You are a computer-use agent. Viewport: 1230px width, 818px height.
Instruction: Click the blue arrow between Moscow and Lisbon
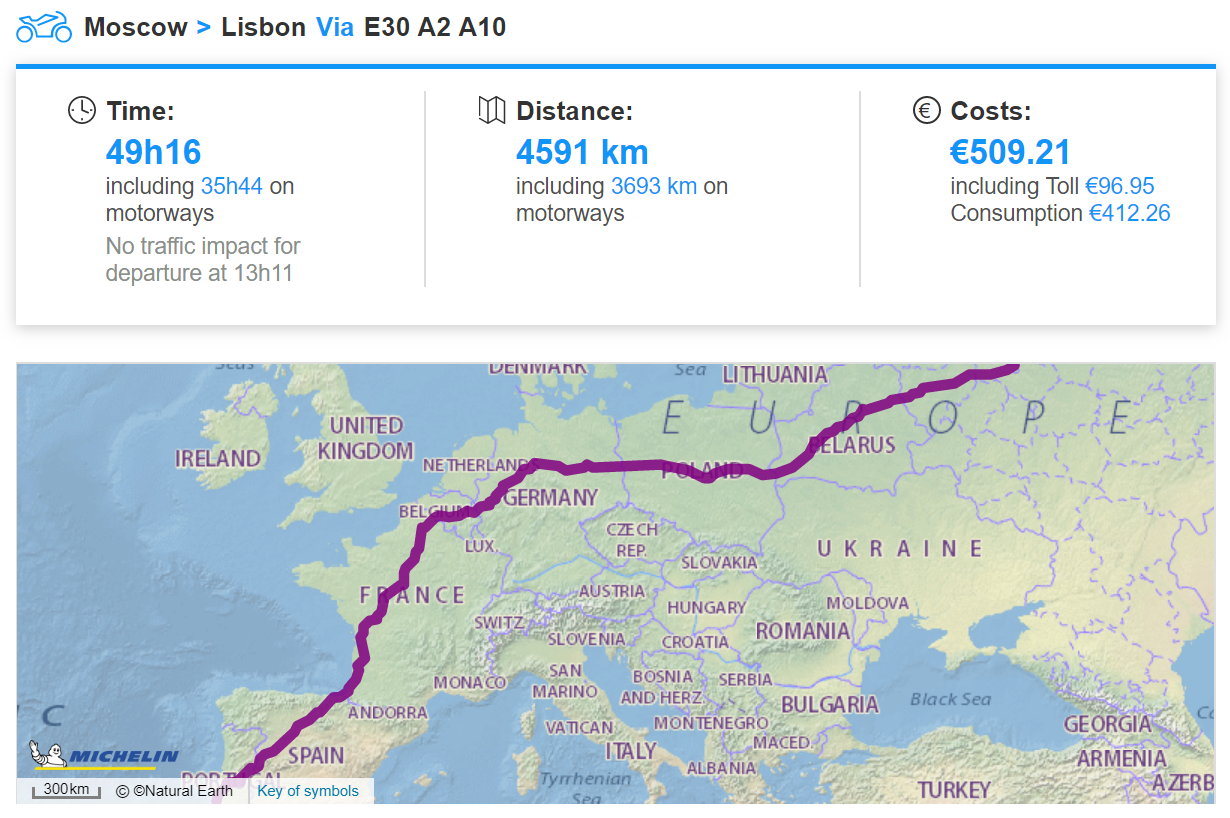[x=204, y=27]
